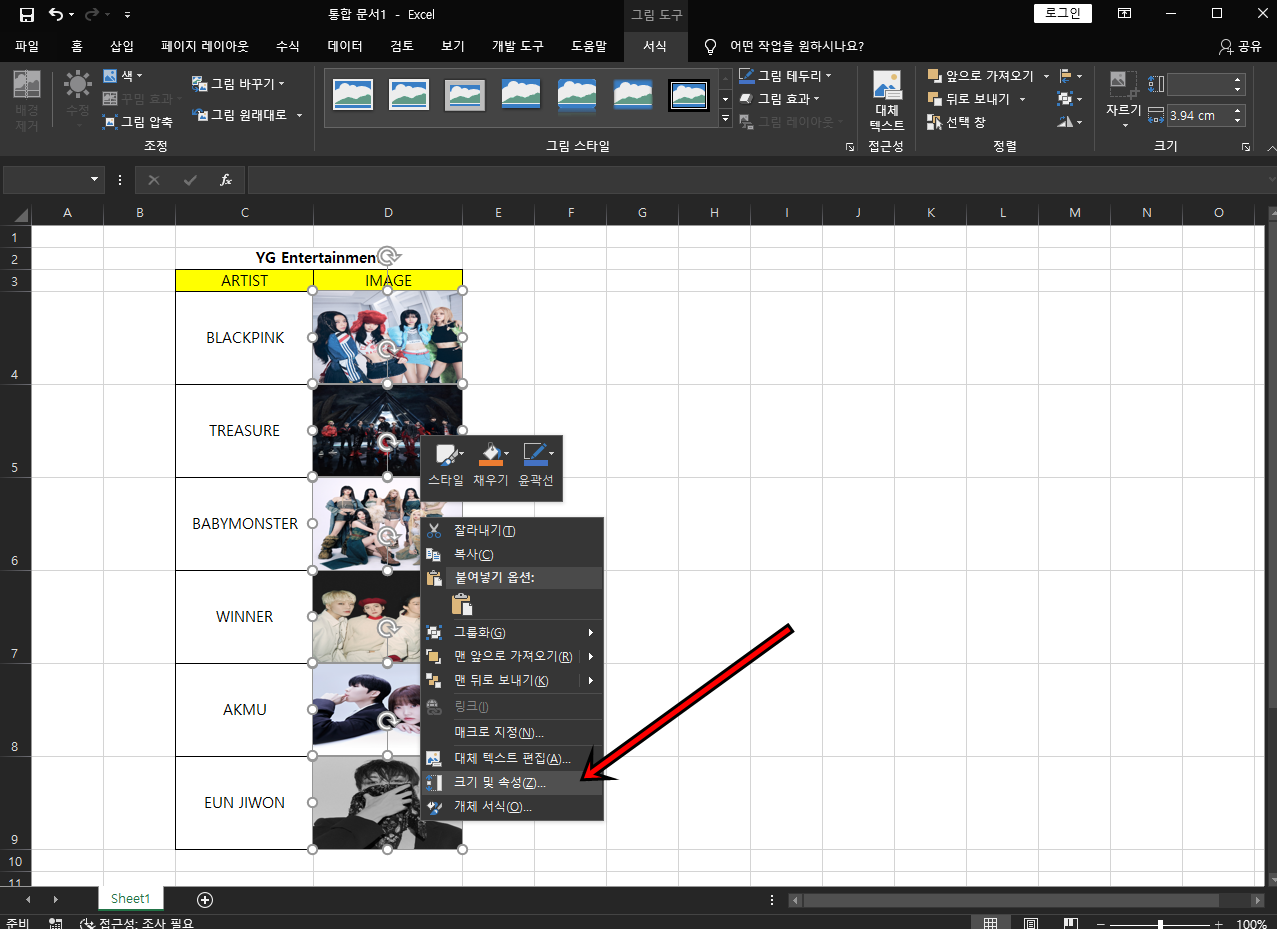Open the 그림 효과 effects dropdown

(x=778, y=98)
